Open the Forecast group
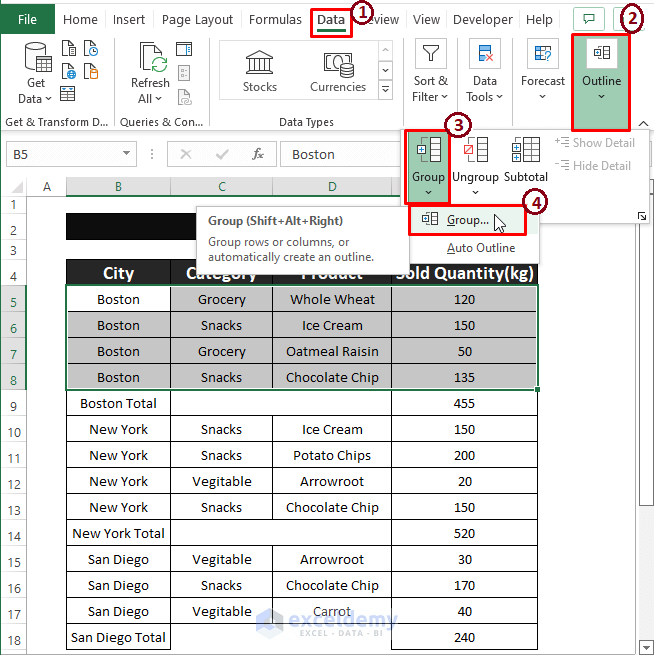 (x=542, y=71)
